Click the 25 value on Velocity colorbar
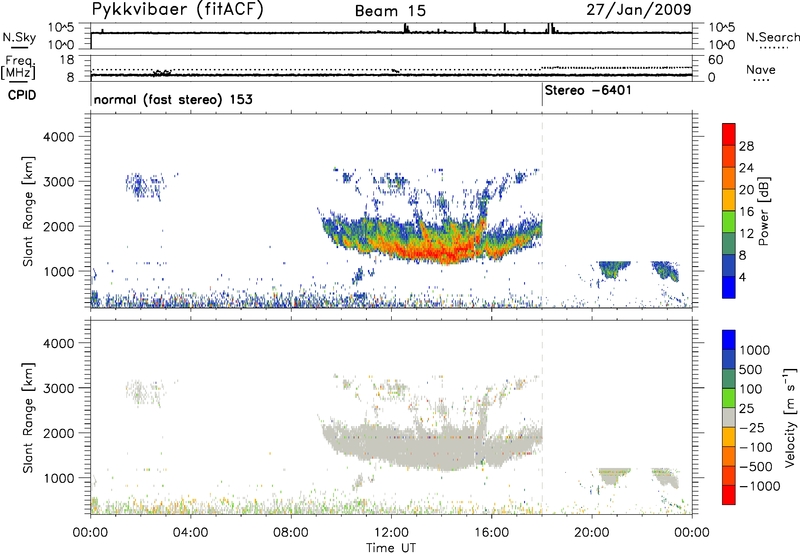Screen dimensions: 800x554 tap(747, 409)
